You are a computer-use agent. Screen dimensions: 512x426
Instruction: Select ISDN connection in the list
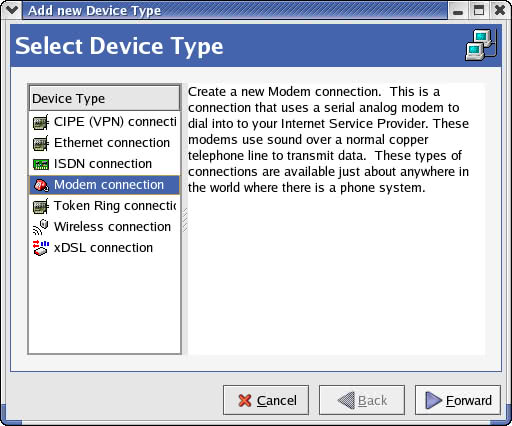pyautogui.click(x=104, y=164)
